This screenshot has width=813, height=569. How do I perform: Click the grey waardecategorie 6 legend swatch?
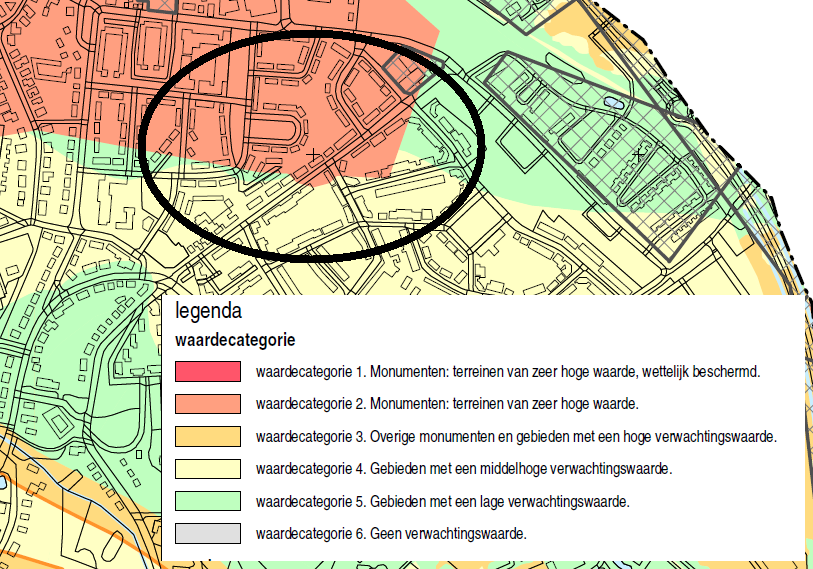208,533
